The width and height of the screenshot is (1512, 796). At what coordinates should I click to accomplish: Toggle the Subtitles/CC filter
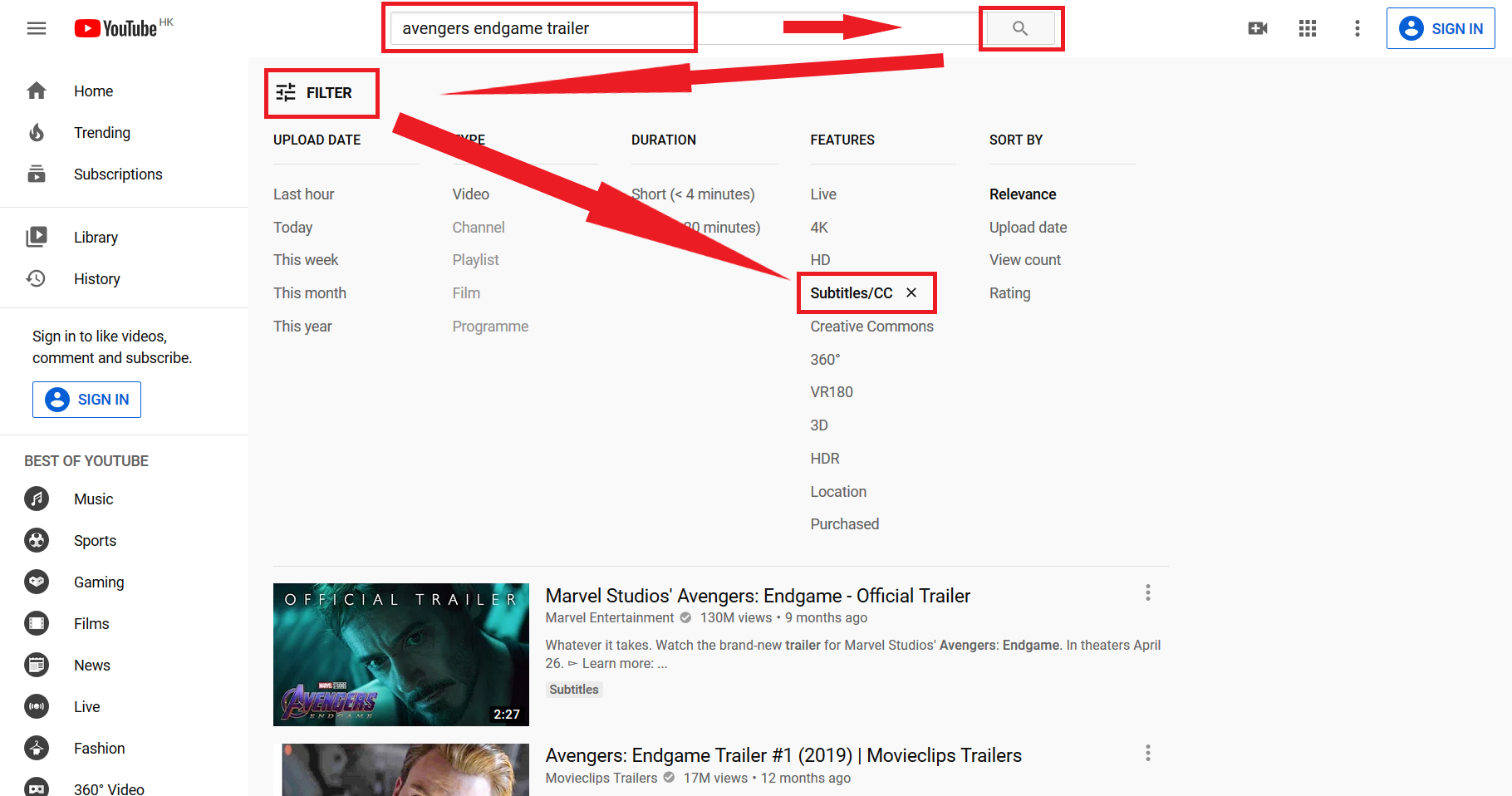852,292
